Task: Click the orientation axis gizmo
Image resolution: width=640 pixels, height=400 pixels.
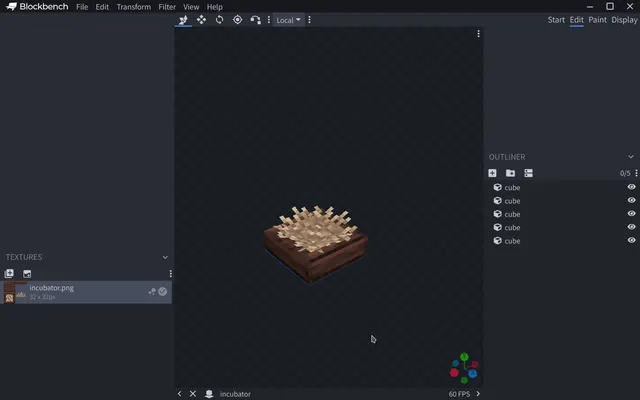Action: (x=464, y=368)
